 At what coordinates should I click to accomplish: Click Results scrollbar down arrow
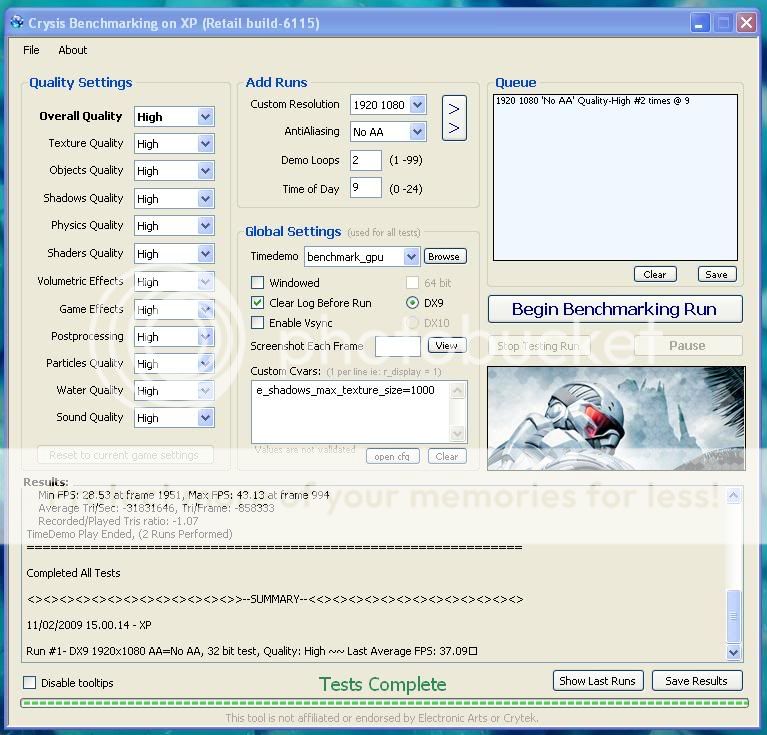click(x=733, y=652)
